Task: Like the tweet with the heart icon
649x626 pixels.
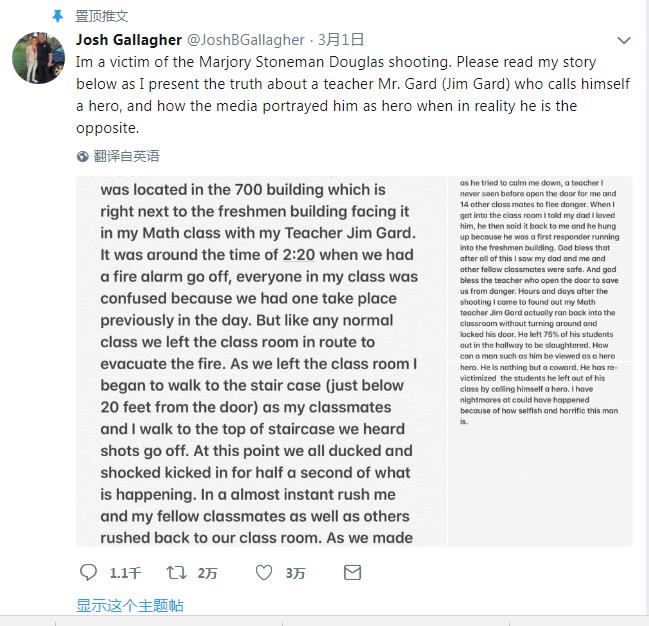Action: 264,573
